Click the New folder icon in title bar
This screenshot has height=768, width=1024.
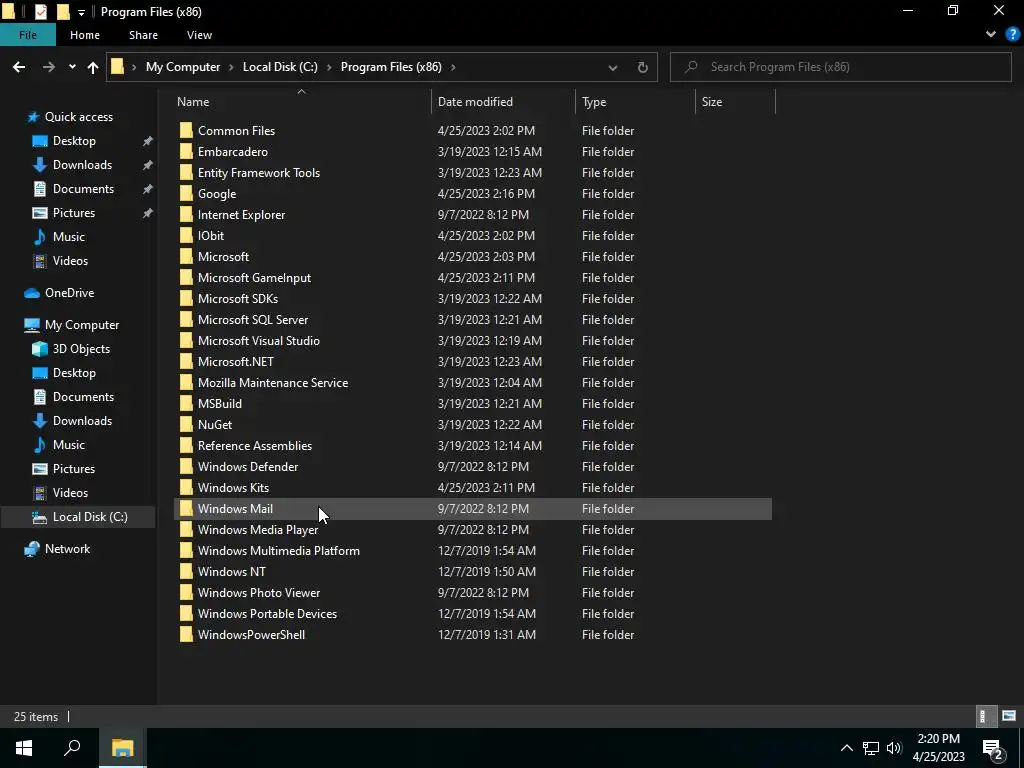(x=63, y=12)
